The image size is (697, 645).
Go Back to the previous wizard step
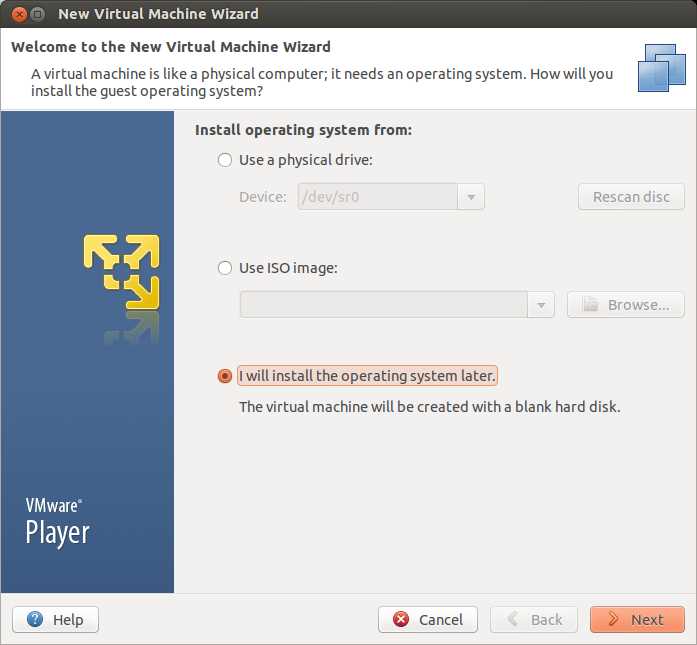[534, 619]
